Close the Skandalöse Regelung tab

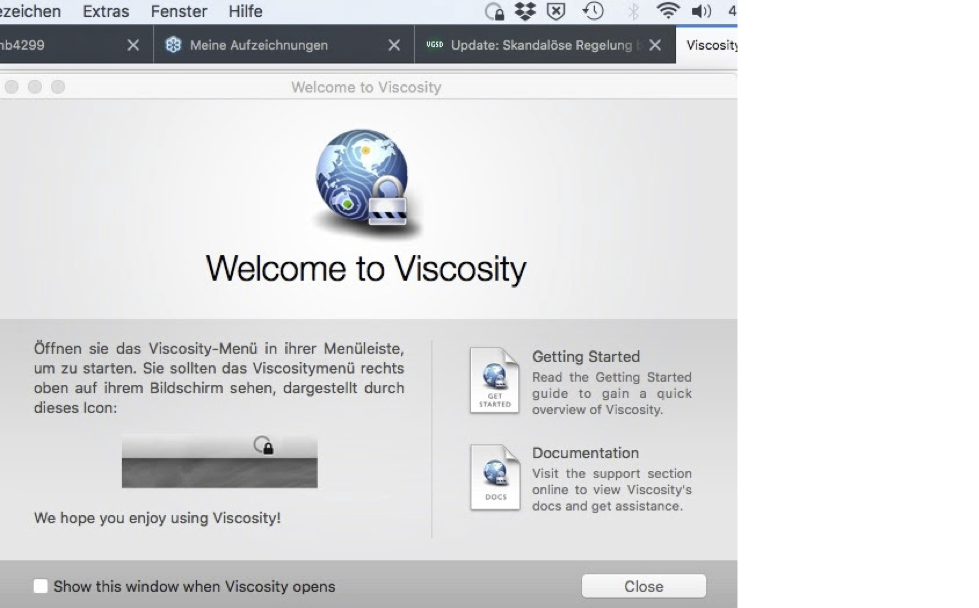tap(655, 45)
